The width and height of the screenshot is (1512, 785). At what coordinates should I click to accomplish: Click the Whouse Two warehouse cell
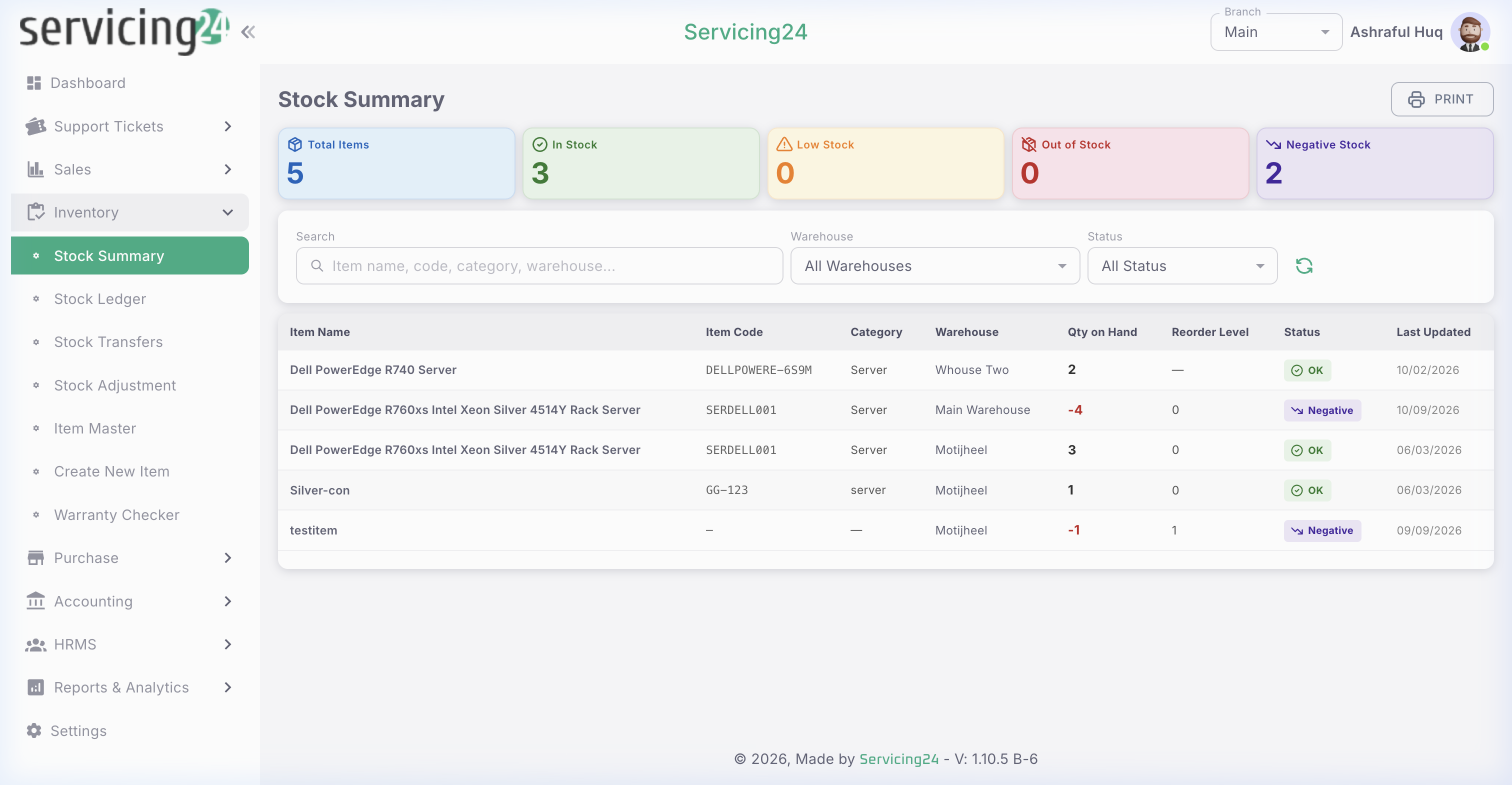click(x=971, y=369)
